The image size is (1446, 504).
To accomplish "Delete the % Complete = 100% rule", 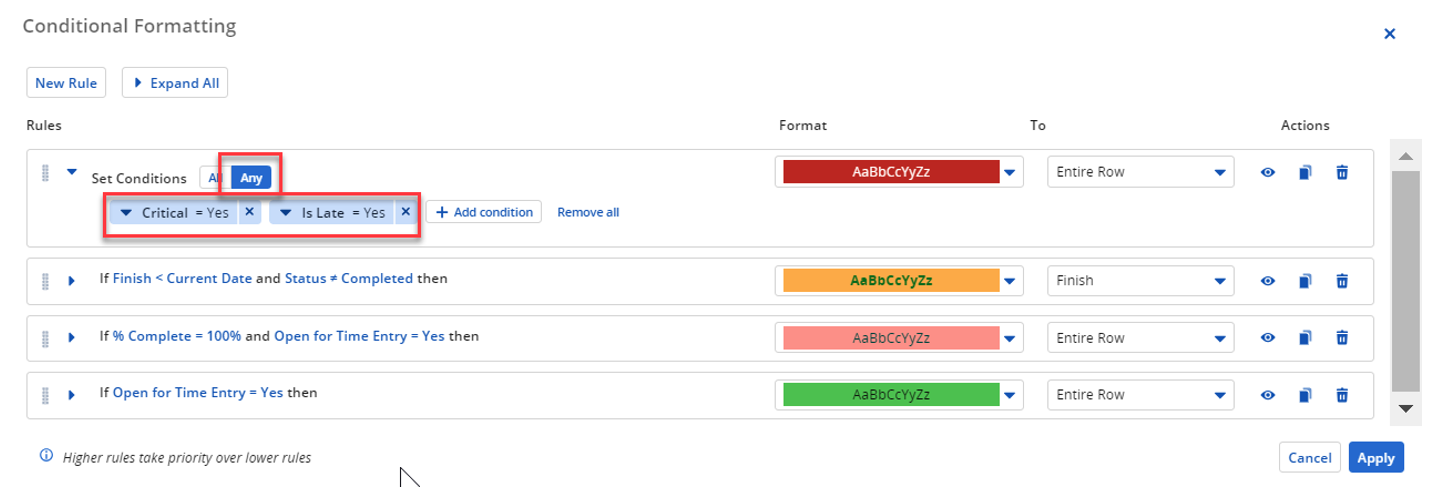I will 1342,338.
